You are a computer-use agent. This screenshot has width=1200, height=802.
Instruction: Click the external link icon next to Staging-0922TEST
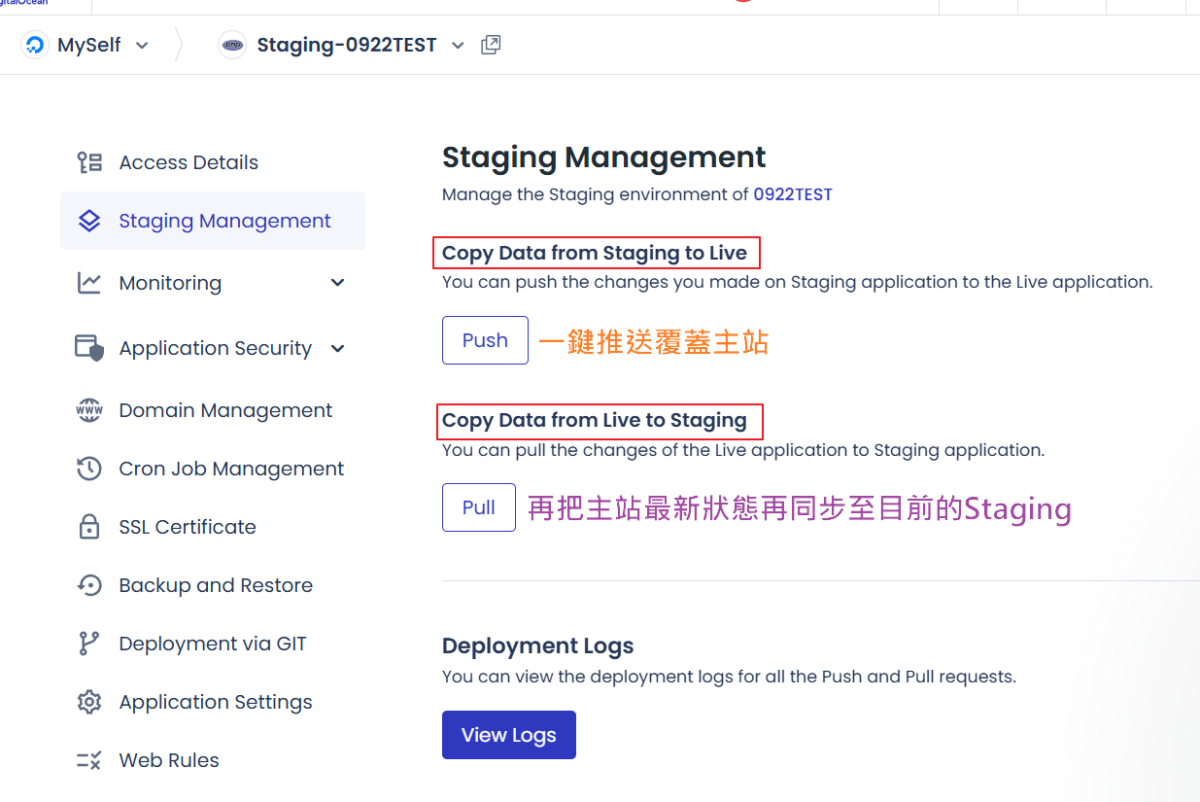point(490,44)
